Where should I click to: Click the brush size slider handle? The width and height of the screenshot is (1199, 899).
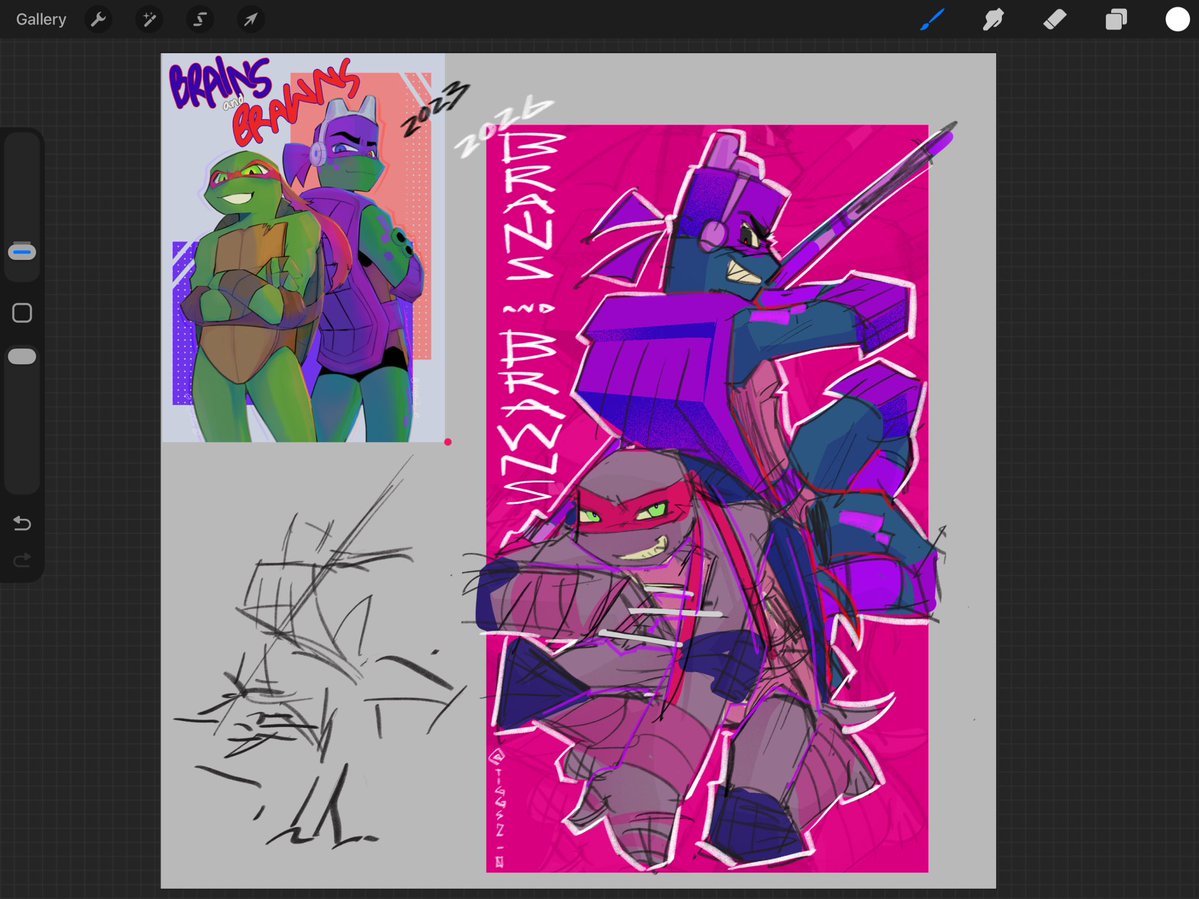tap(22, 251)
